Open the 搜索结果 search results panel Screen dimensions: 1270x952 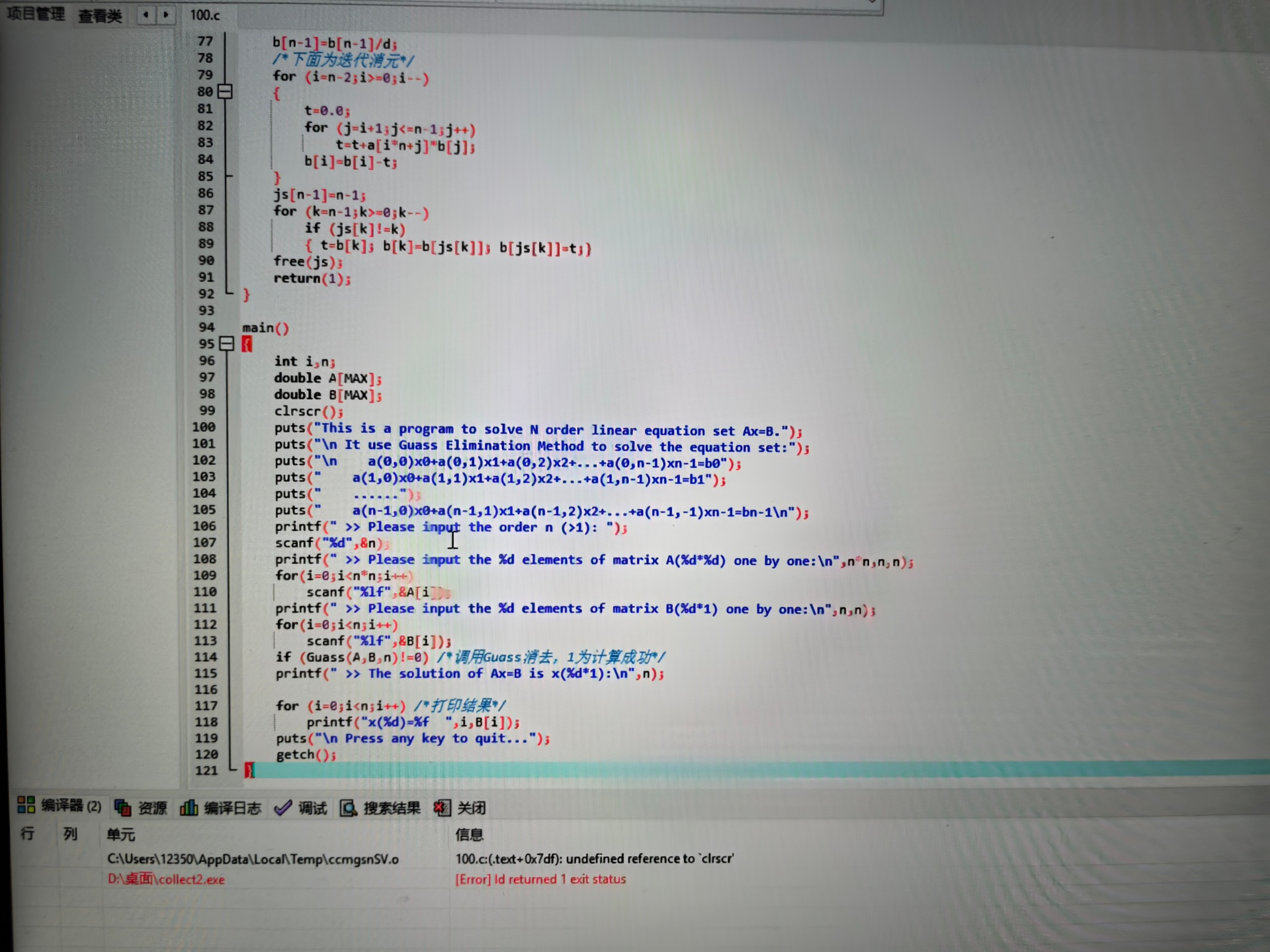[380, 808]
